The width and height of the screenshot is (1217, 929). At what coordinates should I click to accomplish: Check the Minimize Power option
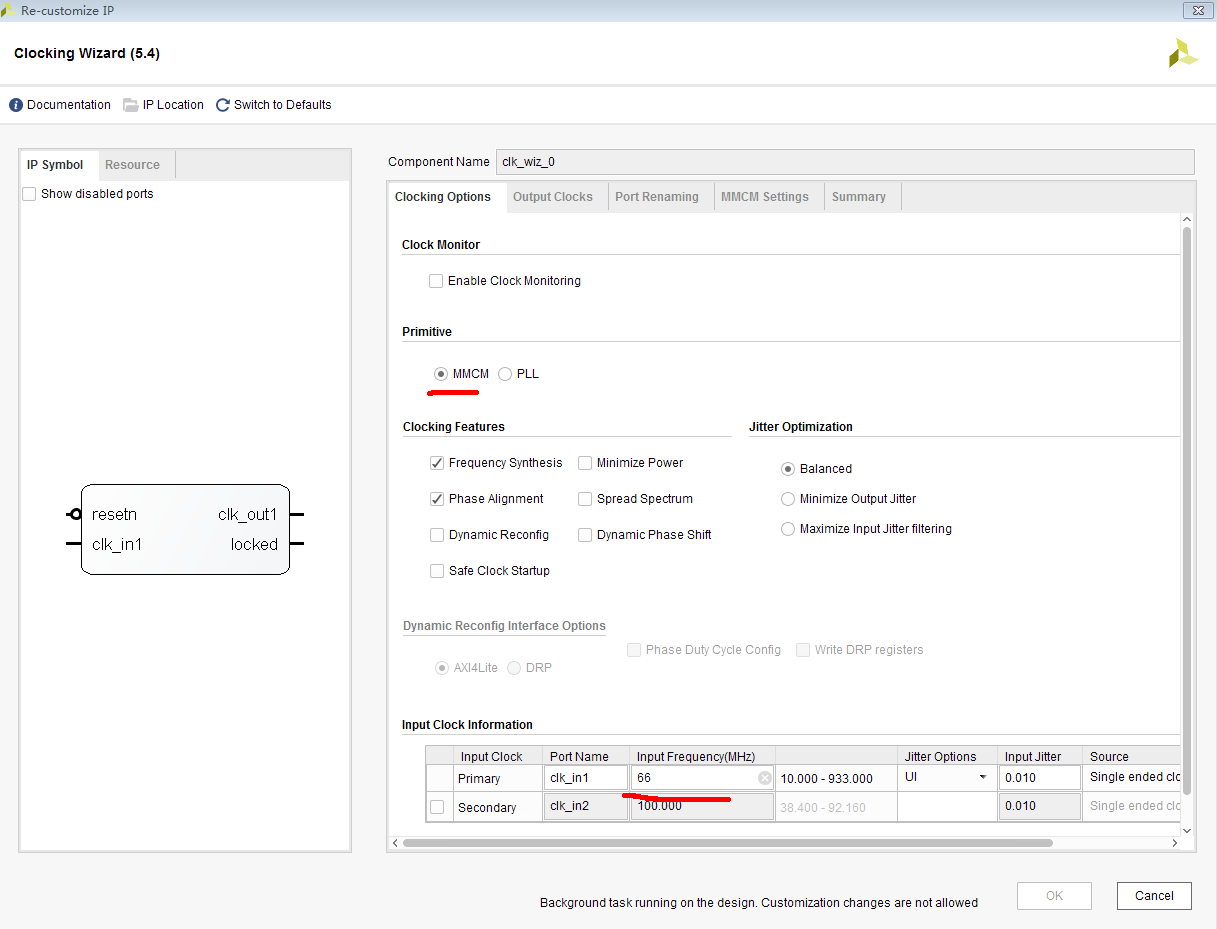click(x=585, y=462)
